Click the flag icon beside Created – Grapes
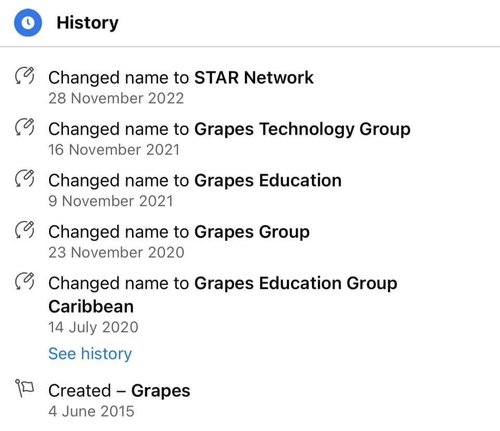 (25, 389)
